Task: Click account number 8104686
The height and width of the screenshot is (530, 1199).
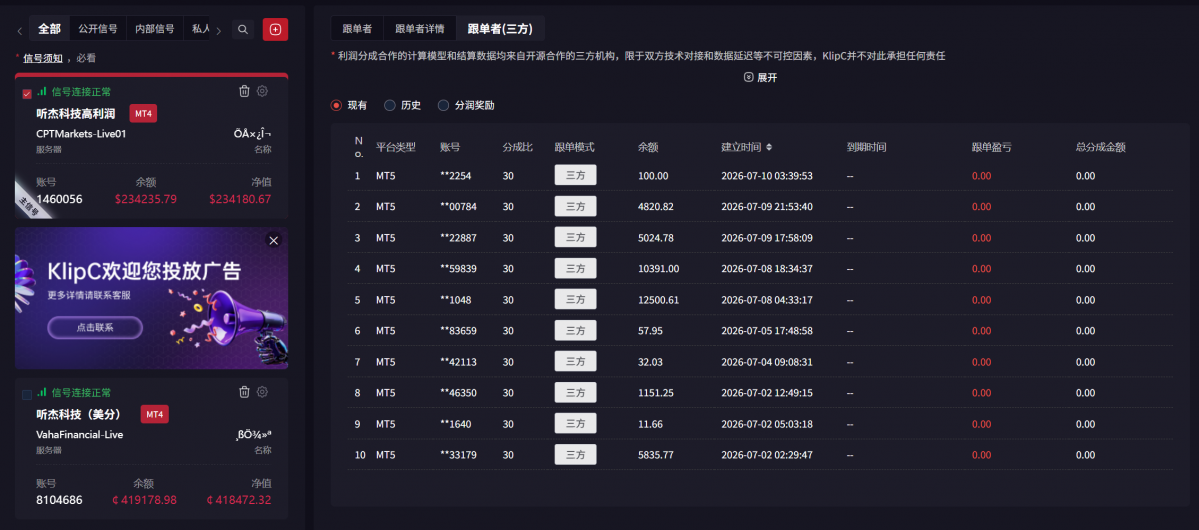Action: point(59,499)
